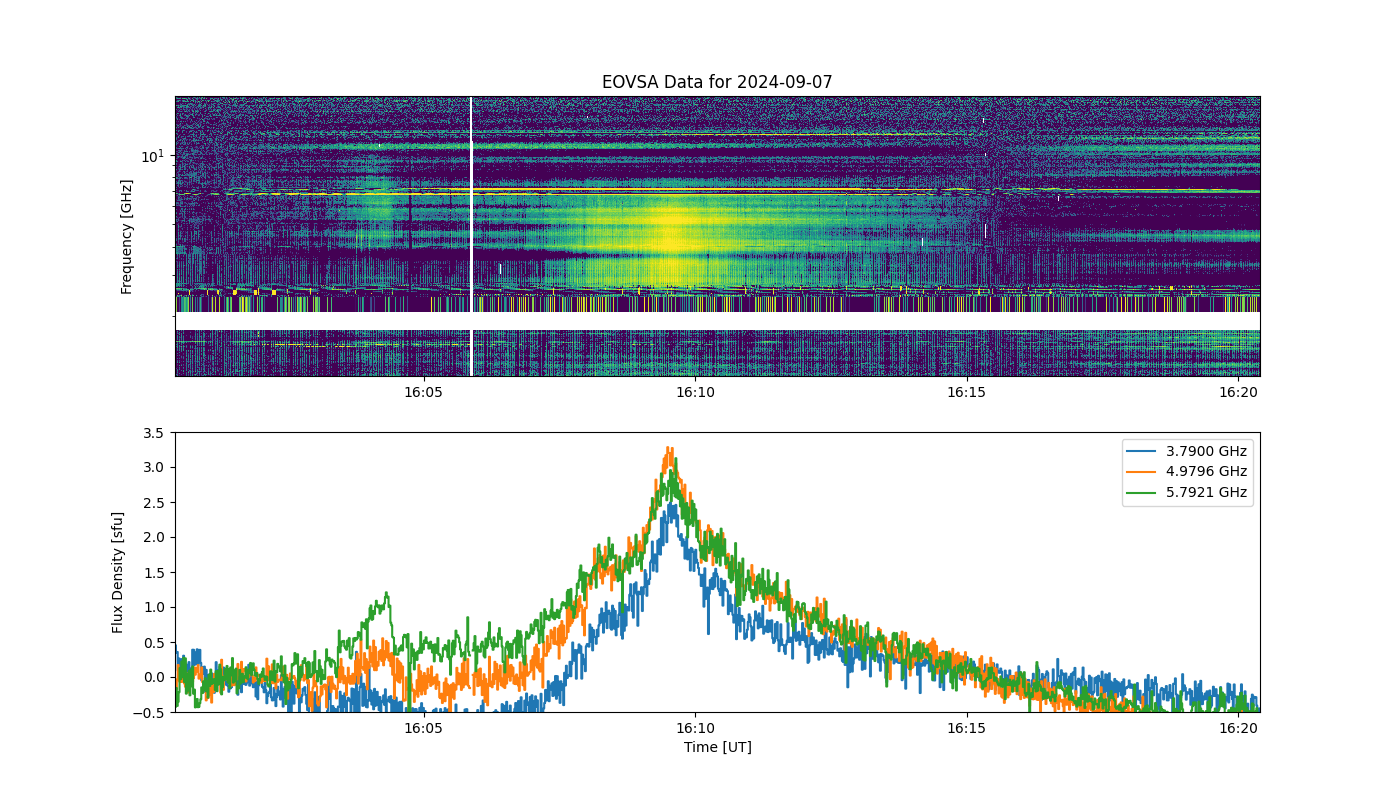
Task: Click the green curve's small bump near 16:04
Action: 385,598
